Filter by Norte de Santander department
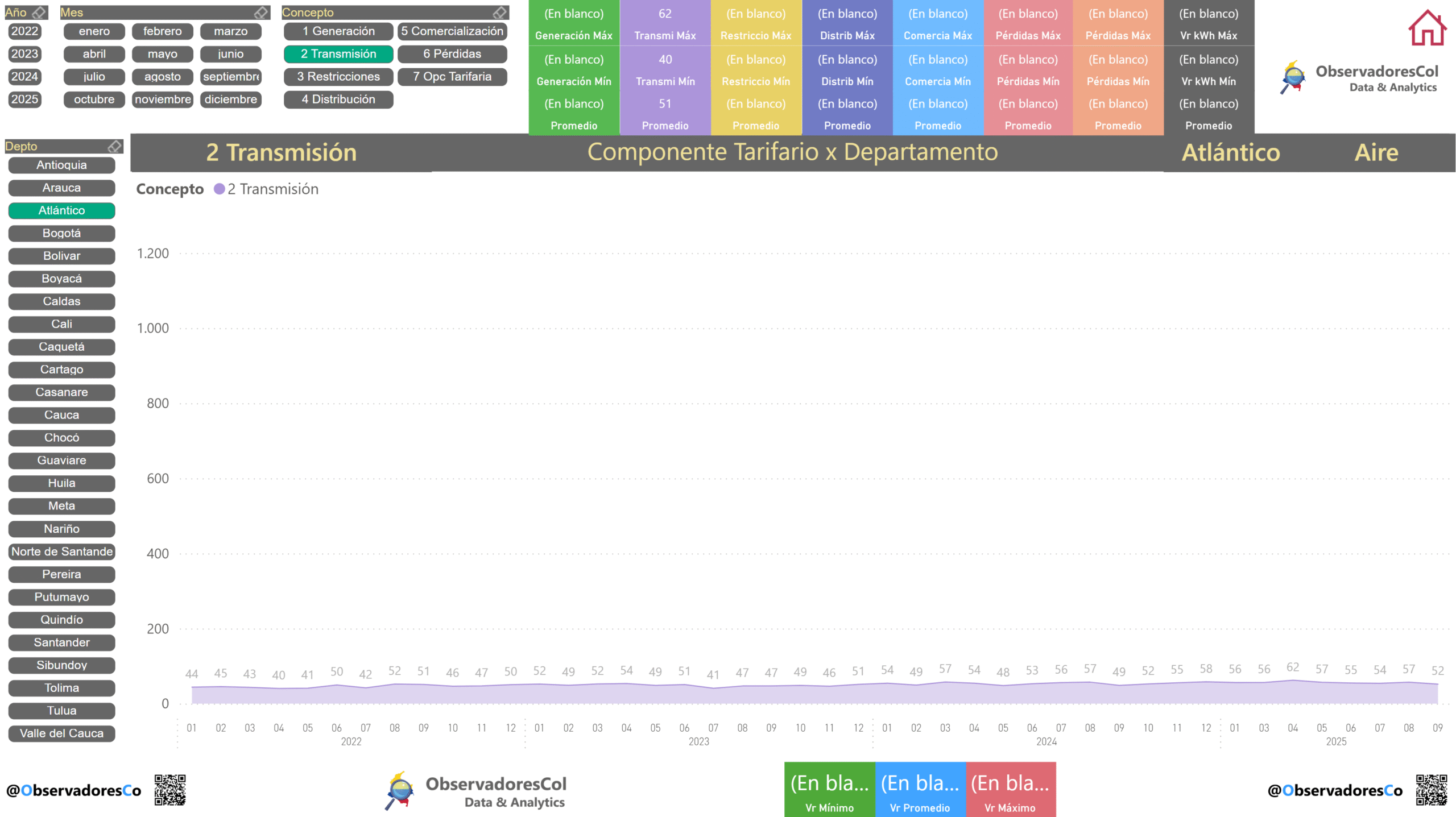The height and width of the screenshot is (817, 1456). pos(61,551)
